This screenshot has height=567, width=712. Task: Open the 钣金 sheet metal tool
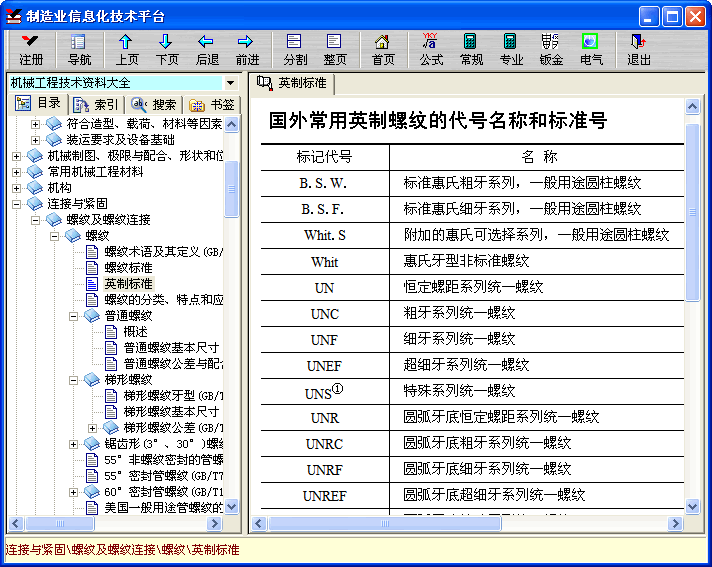pyautogui.click(x=551, y=49)
